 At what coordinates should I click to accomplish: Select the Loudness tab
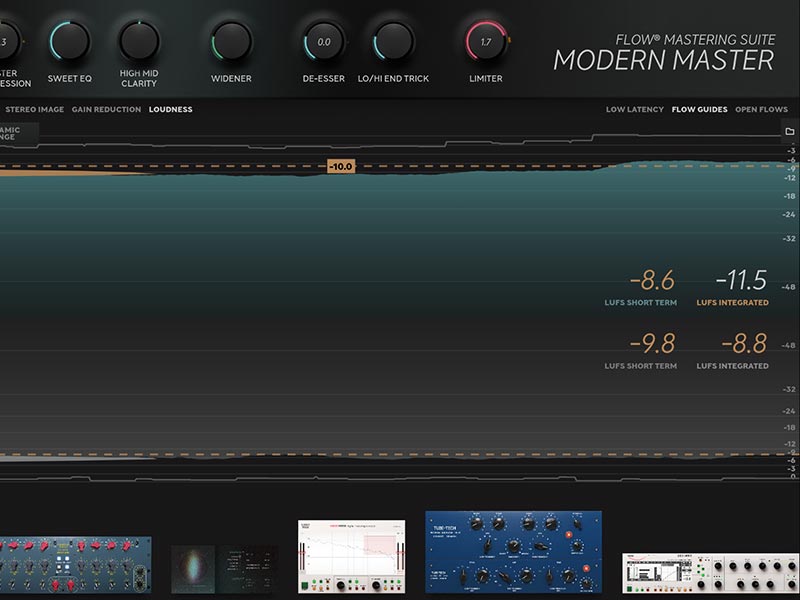click(x=170, y=109)
